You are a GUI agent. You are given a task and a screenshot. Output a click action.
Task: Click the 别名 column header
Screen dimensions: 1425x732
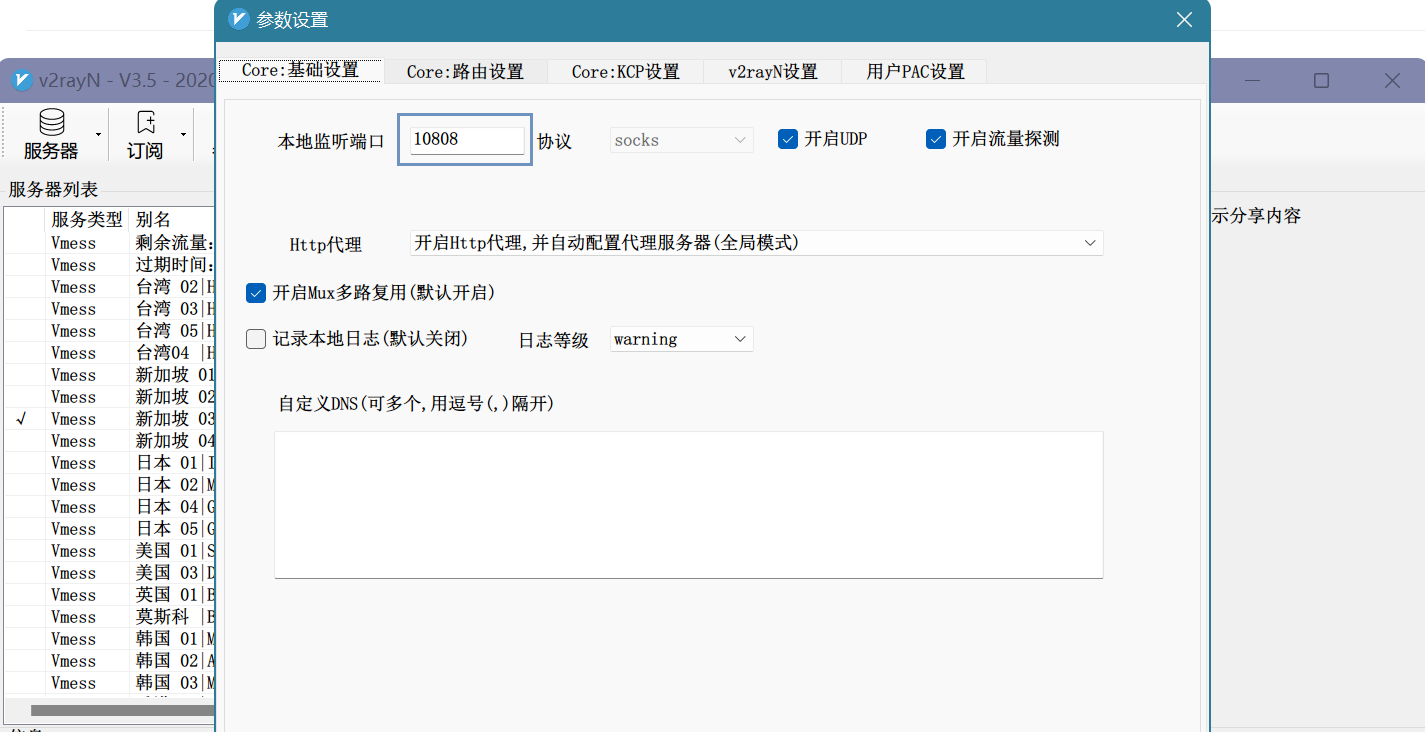coord(172,219)
